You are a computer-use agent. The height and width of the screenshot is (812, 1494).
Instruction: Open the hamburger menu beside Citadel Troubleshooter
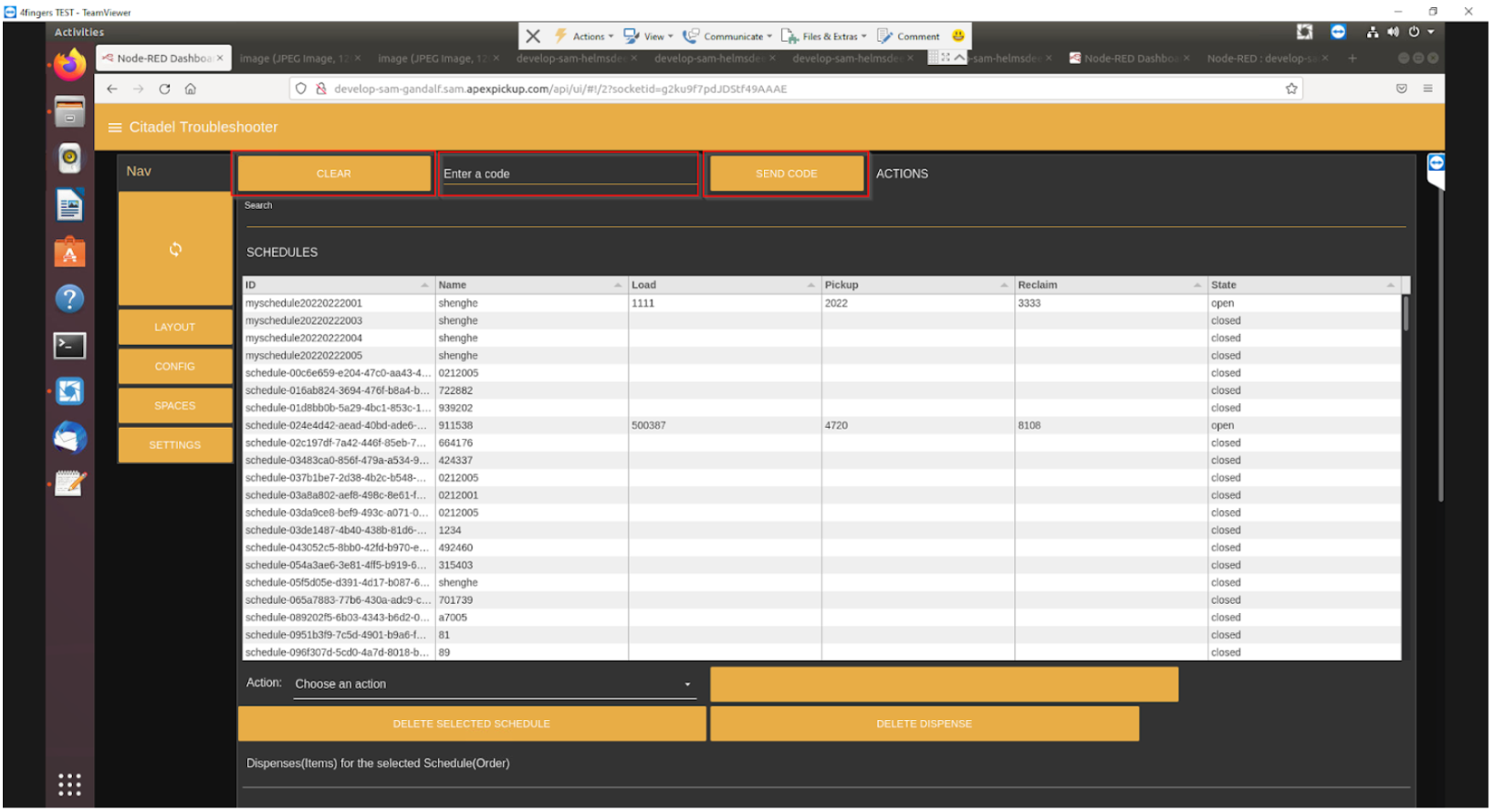tap(115, 128)
